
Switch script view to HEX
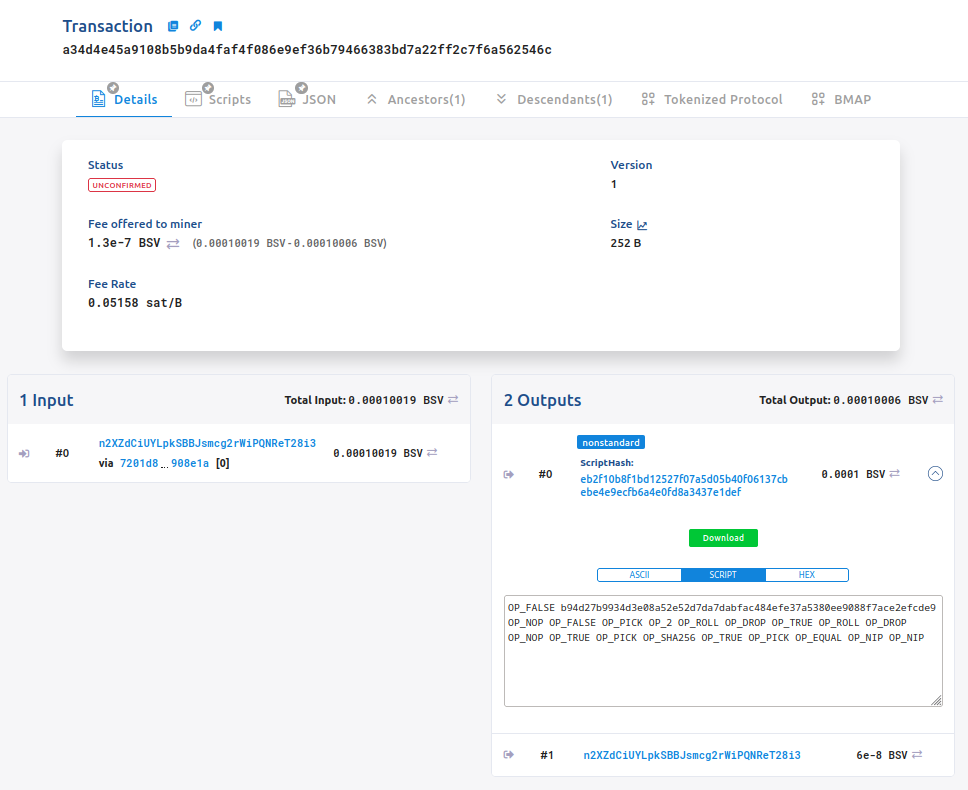[x=806, y=575]
